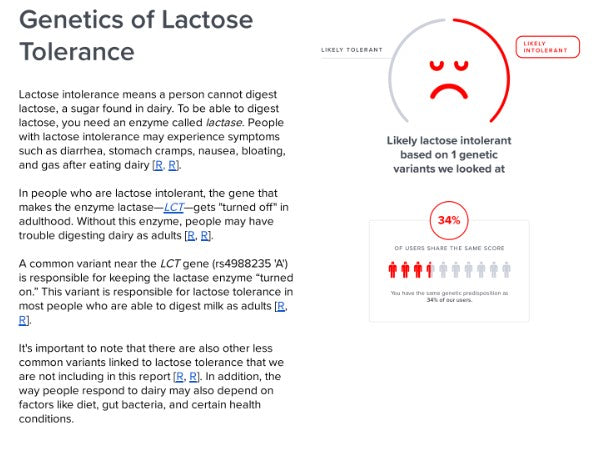Open first reference after 'in this report'
The image size is (594, 462).
coord(180,376)
